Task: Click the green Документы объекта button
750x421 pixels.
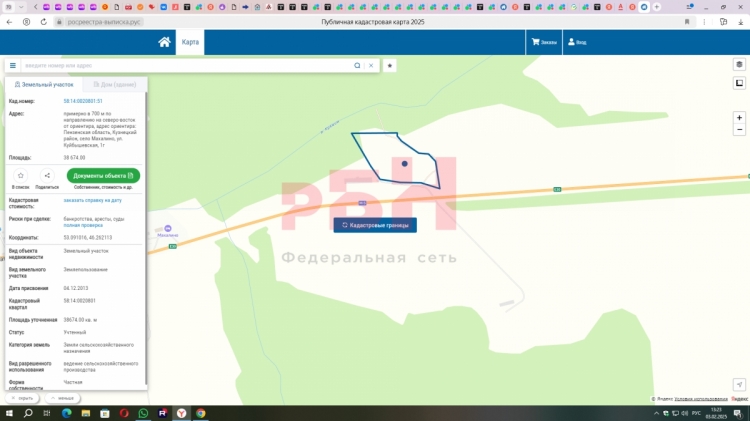Action: [103, 175]
